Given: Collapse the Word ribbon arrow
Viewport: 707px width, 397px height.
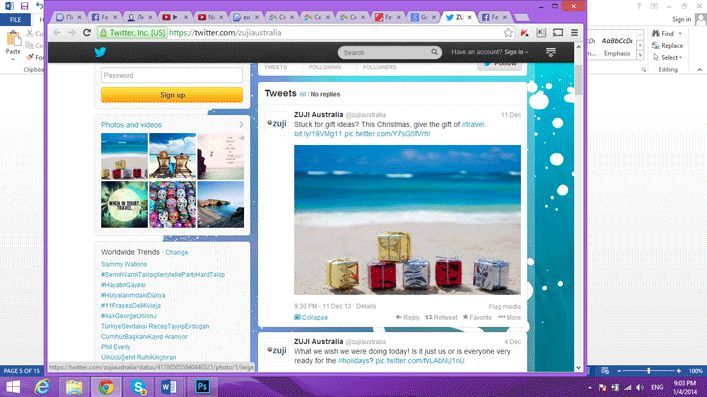Looking at the screenshot, I should tap(699, 69).
